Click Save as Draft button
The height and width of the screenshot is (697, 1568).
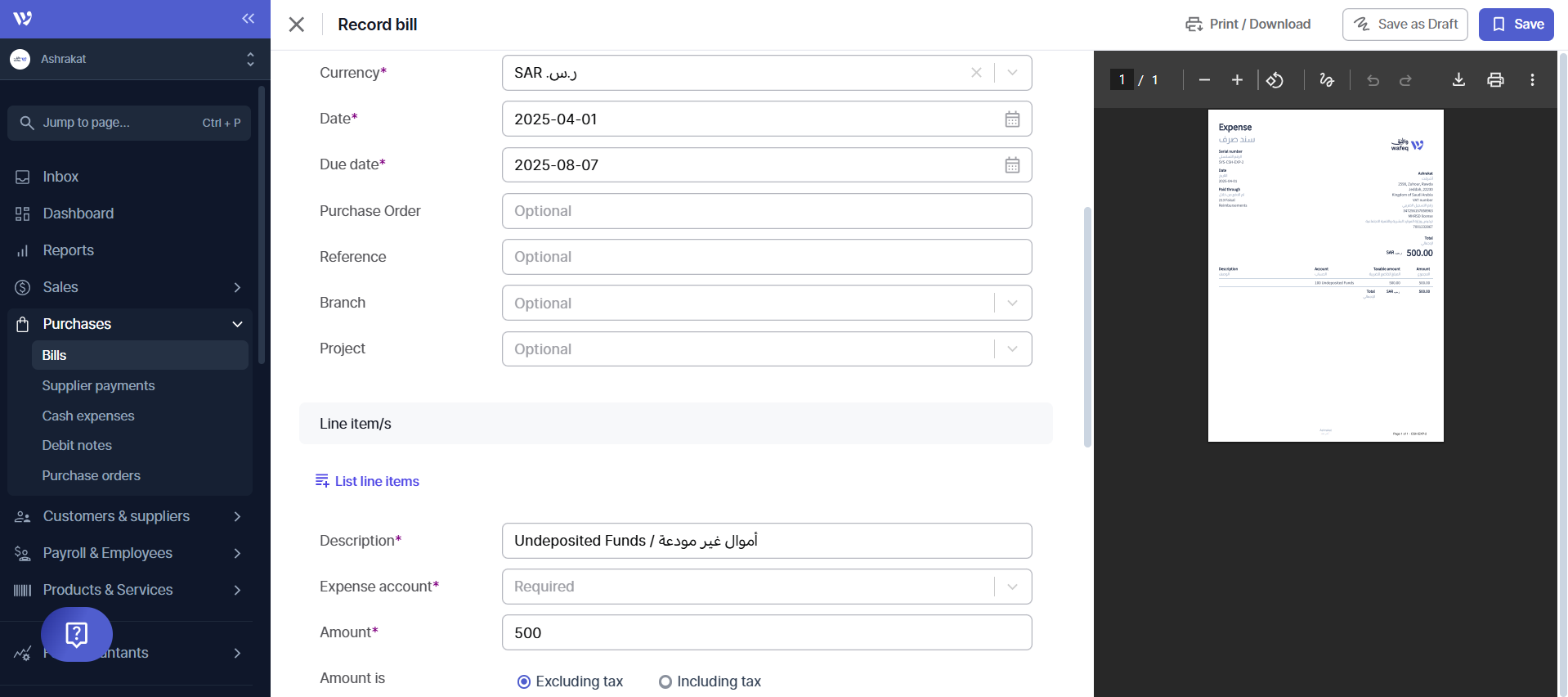click(1404, 25)
